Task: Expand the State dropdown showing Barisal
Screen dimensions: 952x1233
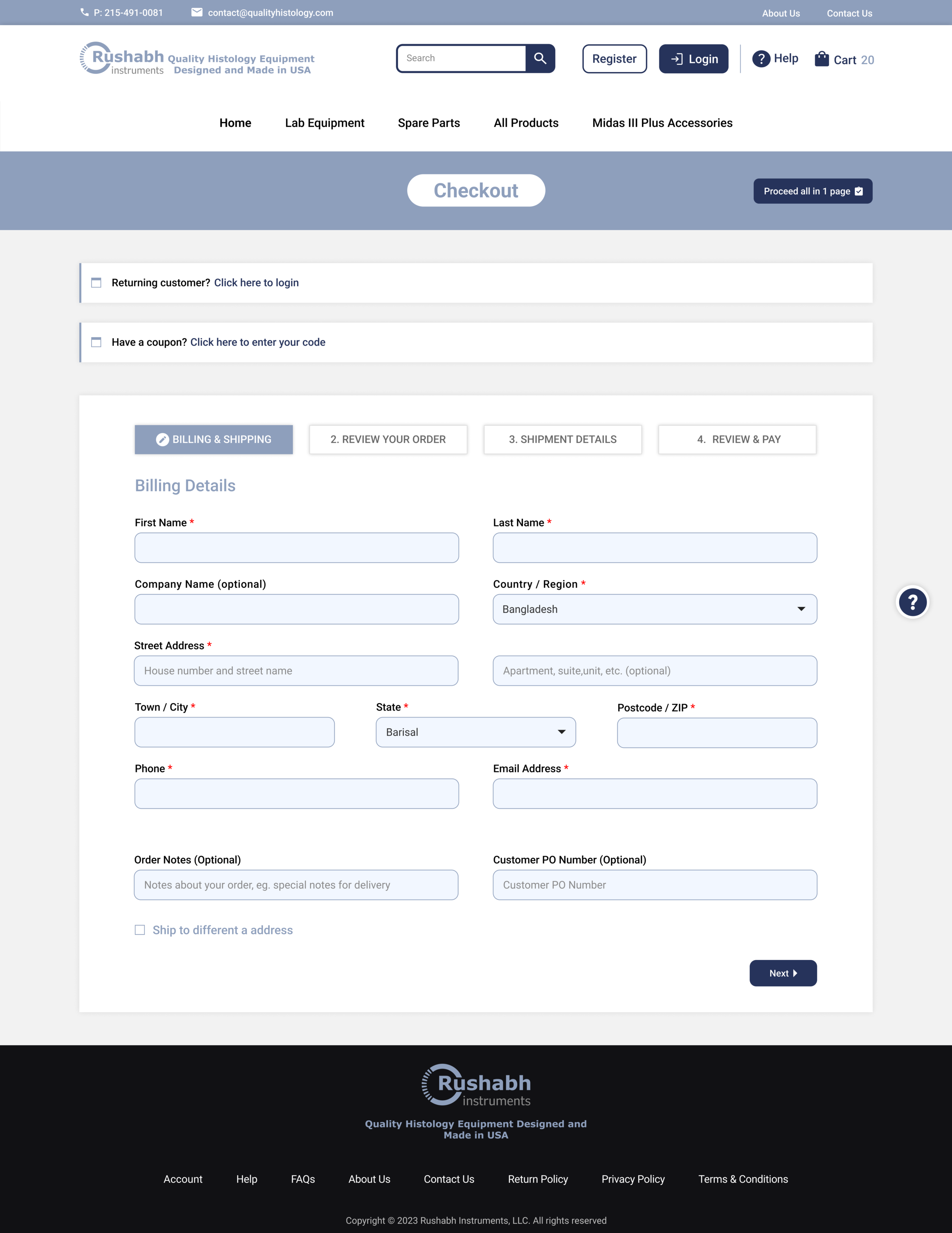Action: pyautogui.click(x=475, y=732)
